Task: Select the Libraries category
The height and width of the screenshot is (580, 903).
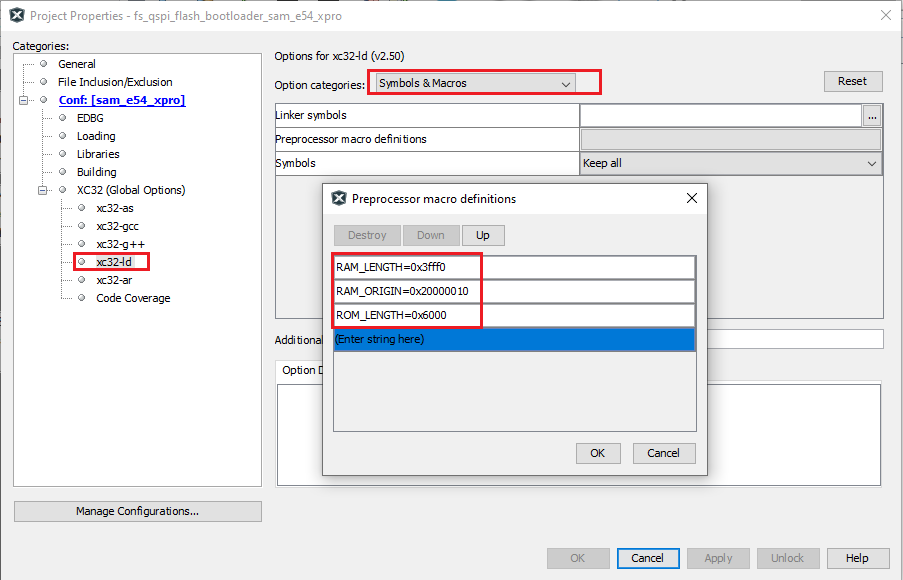Action: coord(96,153)
